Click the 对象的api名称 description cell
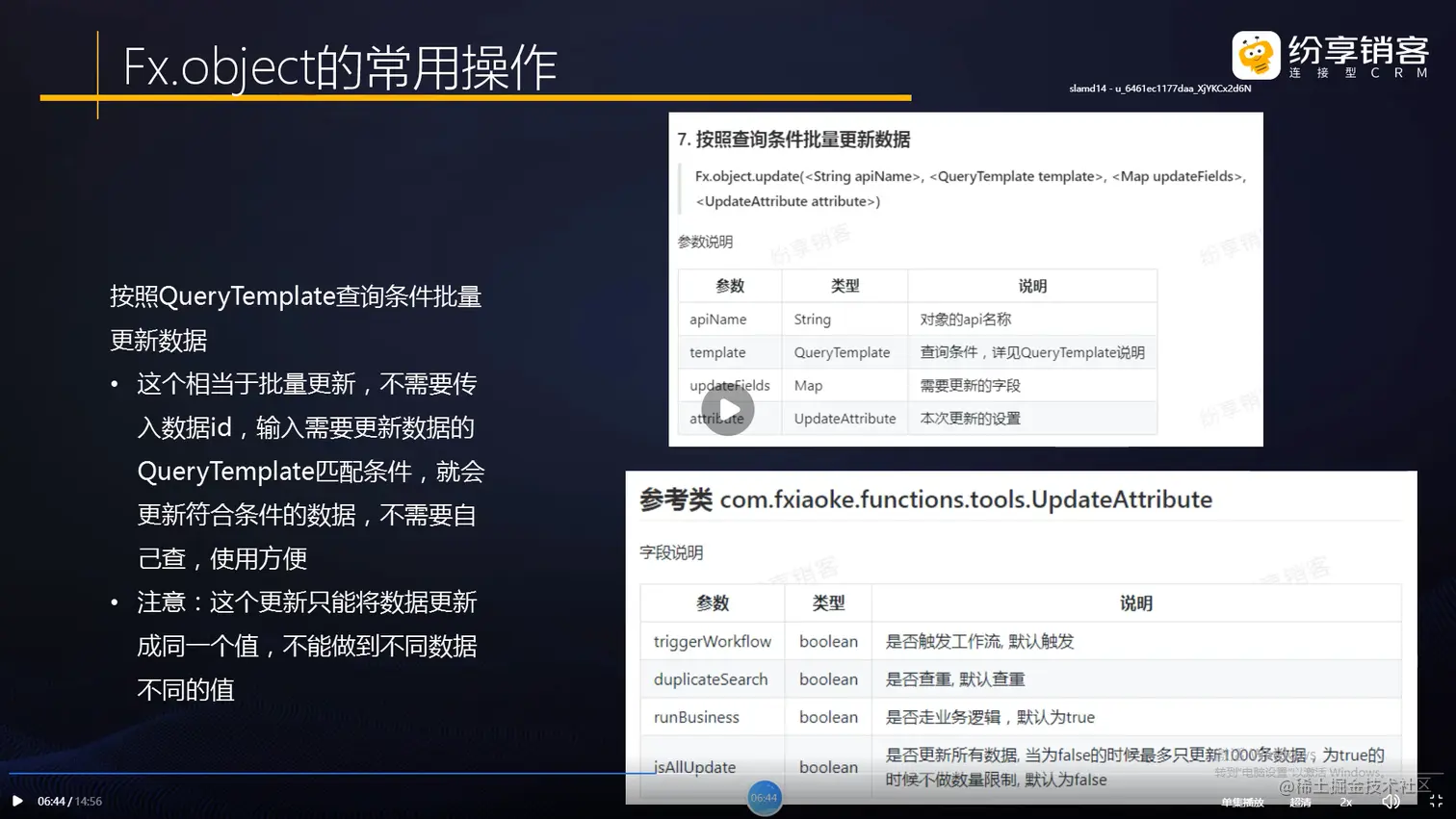Viewport: 1456px width, 819px height. coord(1032,319)
